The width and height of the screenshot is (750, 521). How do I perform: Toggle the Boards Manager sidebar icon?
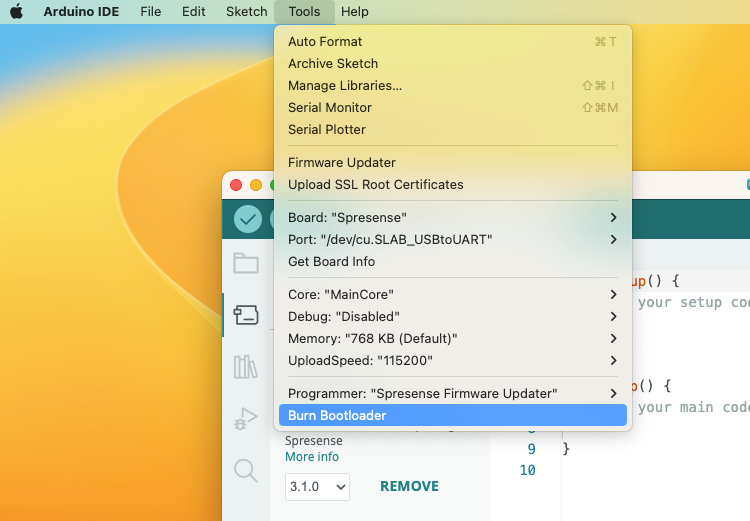tap(246, 315)
